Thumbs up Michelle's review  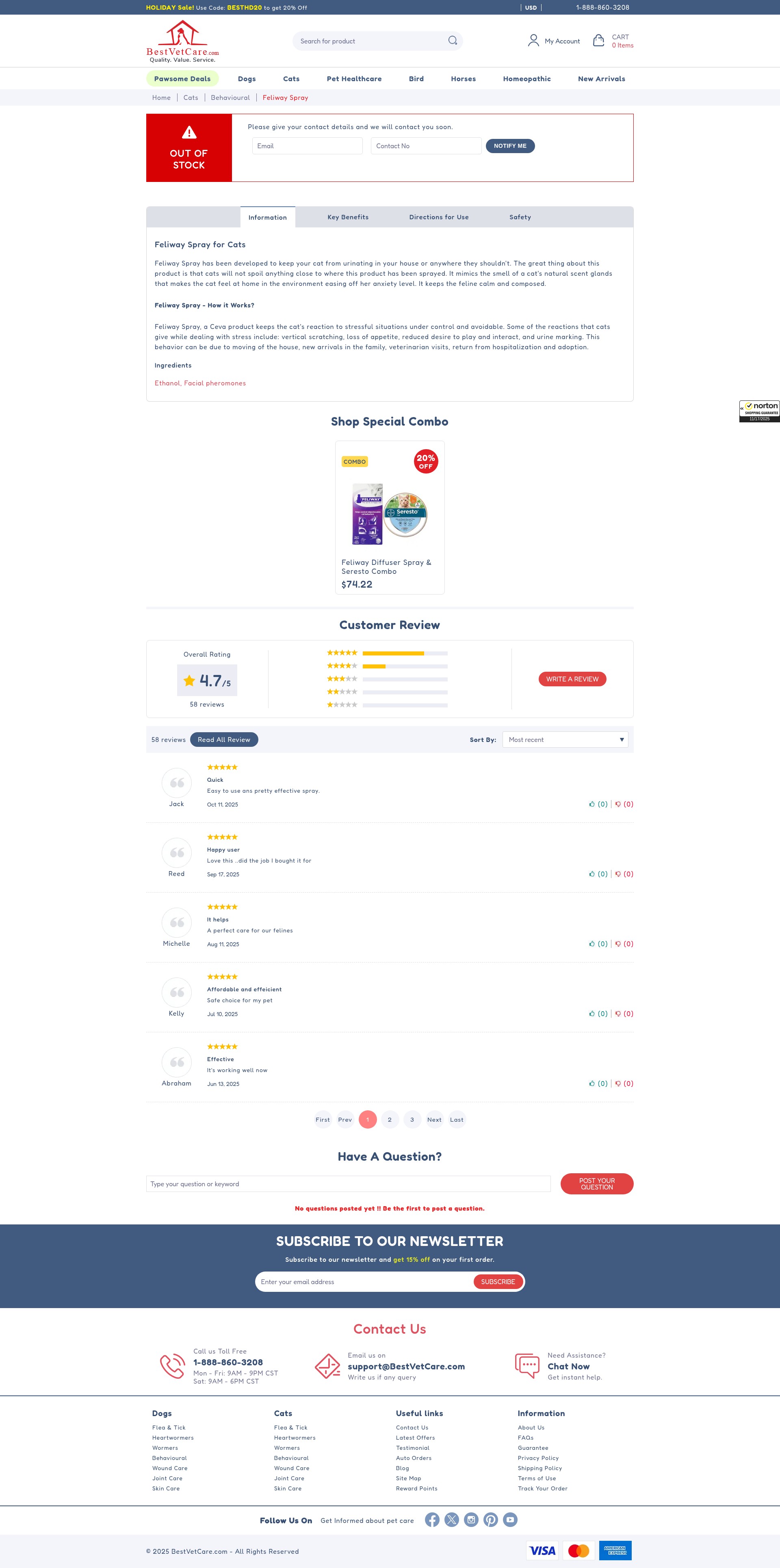[x=592, y=944]
